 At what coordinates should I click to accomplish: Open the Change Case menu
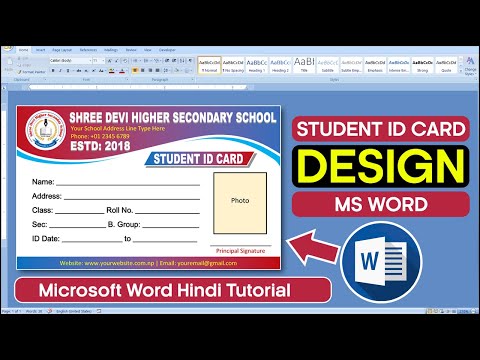[x=102, y=71]
